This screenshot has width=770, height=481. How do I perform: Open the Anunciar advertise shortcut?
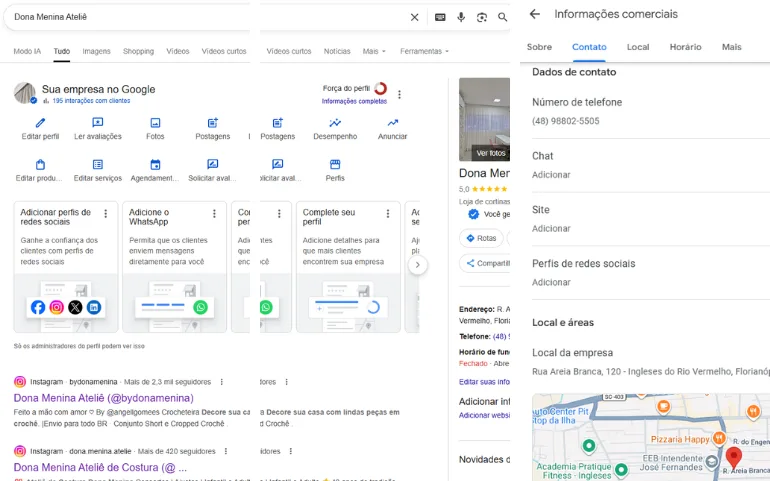[392, 129]
